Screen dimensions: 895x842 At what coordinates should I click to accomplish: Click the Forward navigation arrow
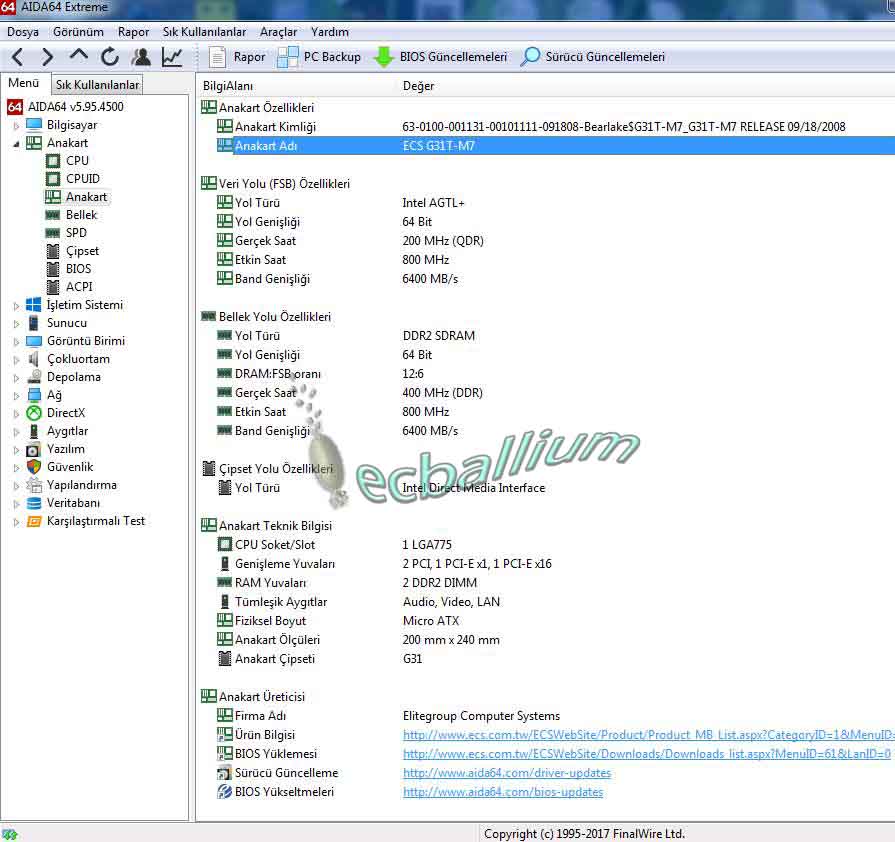pos(47,57)
